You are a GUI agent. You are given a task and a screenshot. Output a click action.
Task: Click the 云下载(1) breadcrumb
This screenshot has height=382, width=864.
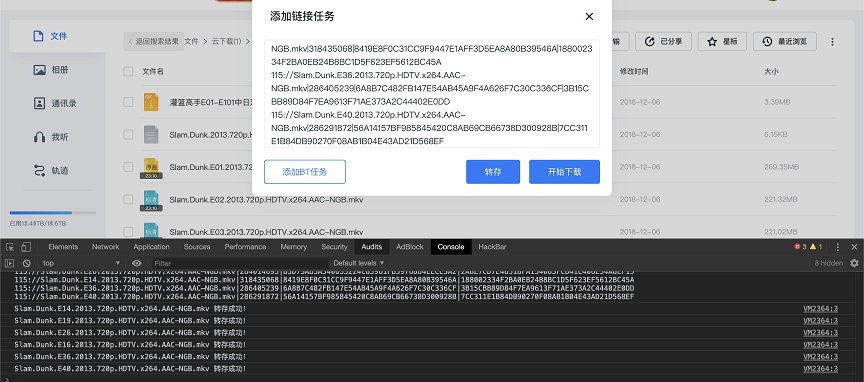coord(226,41)
